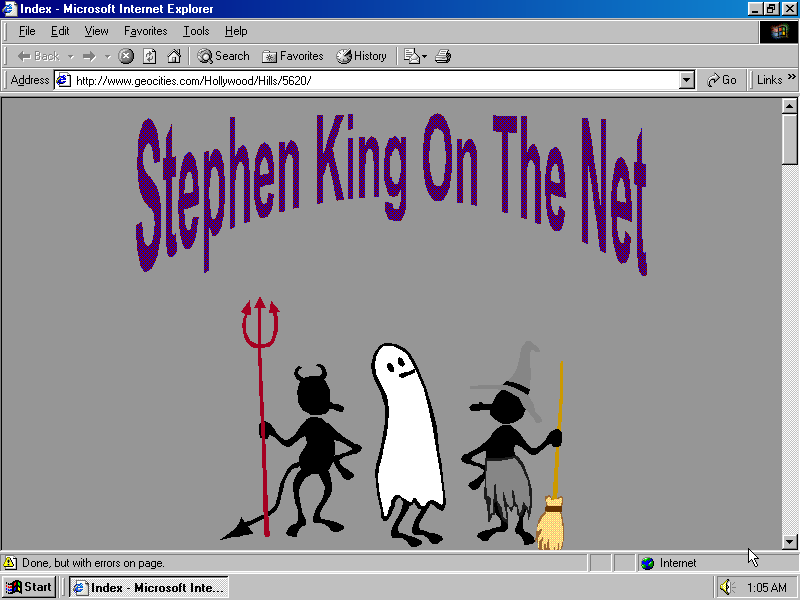800x600 pixels.
Task: Click the vertical scrollbar up arrow
Action: 789,106
